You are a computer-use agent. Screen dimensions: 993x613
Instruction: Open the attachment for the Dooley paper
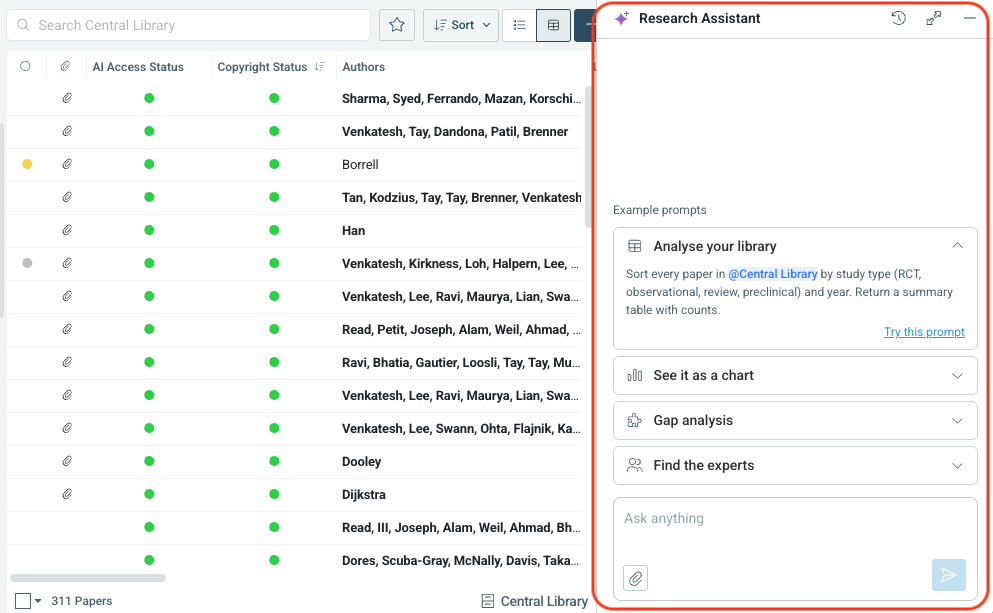tap(66, 461)
